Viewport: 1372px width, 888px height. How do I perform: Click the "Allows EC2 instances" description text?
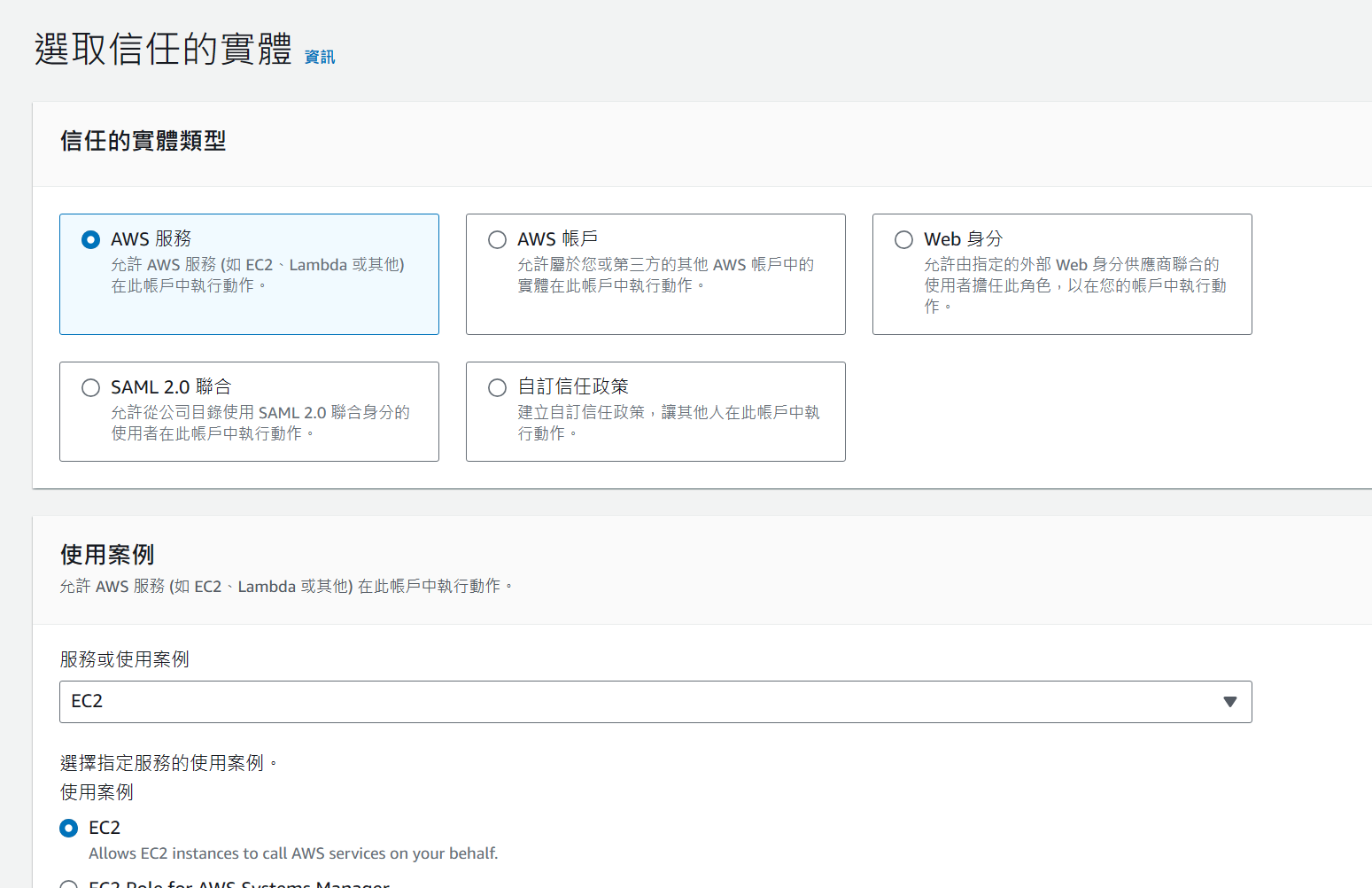point(293,853)
